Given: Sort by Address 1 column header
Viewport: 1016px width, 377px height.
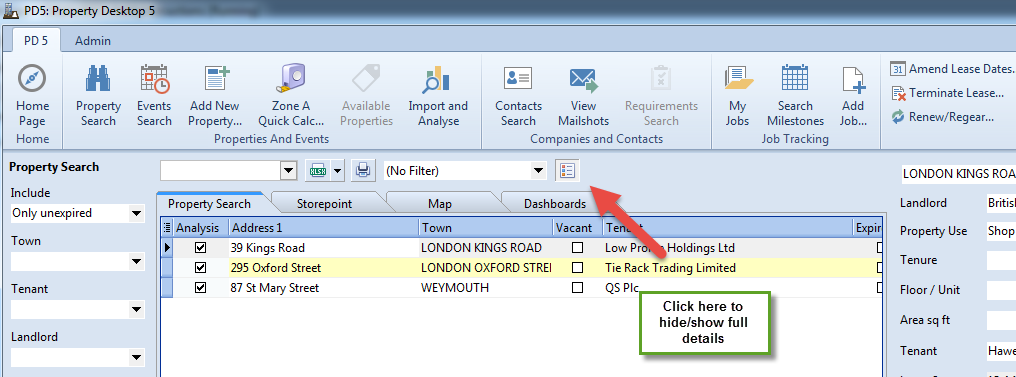Looking at the screenshot, I should 324,228.
